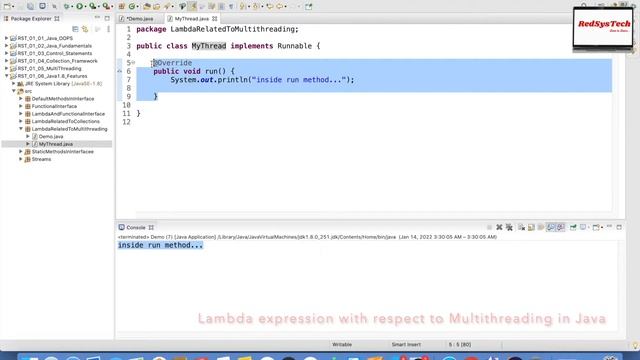Toggle Scroll Lock in Console toolbar

tap(531, 227)
